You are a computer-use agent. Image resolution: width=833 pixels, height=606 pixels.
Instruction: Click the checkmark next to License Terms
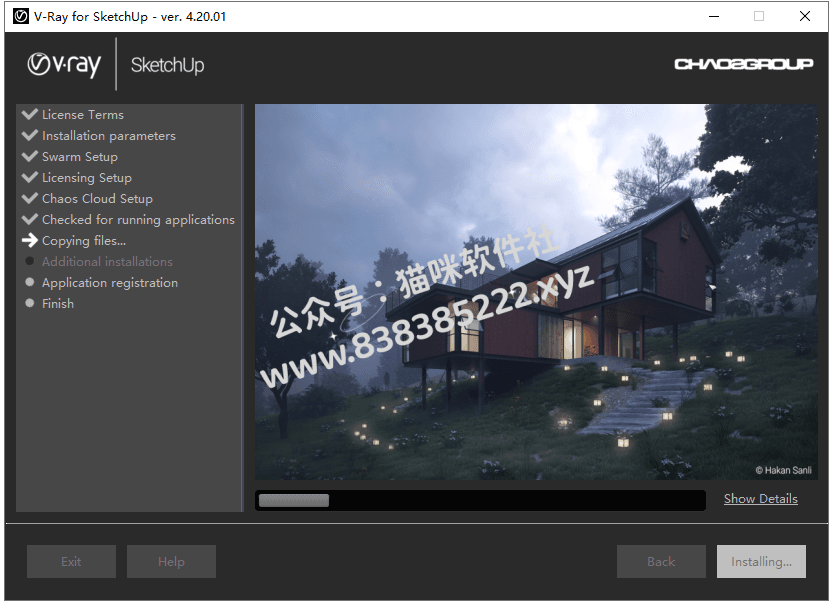click(30, 114)
